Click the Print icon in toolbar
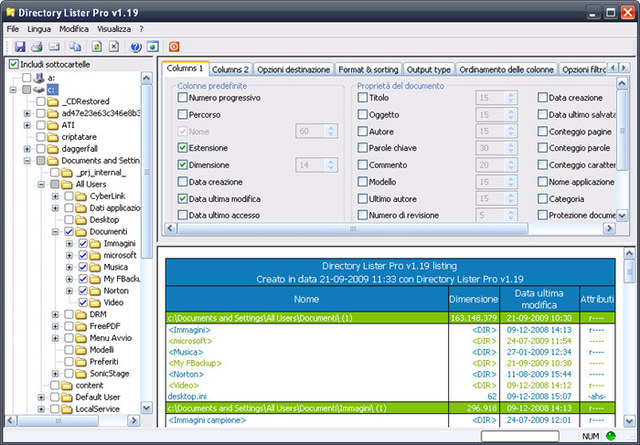This screenshot has height=445, width=640. click(37, 47)
